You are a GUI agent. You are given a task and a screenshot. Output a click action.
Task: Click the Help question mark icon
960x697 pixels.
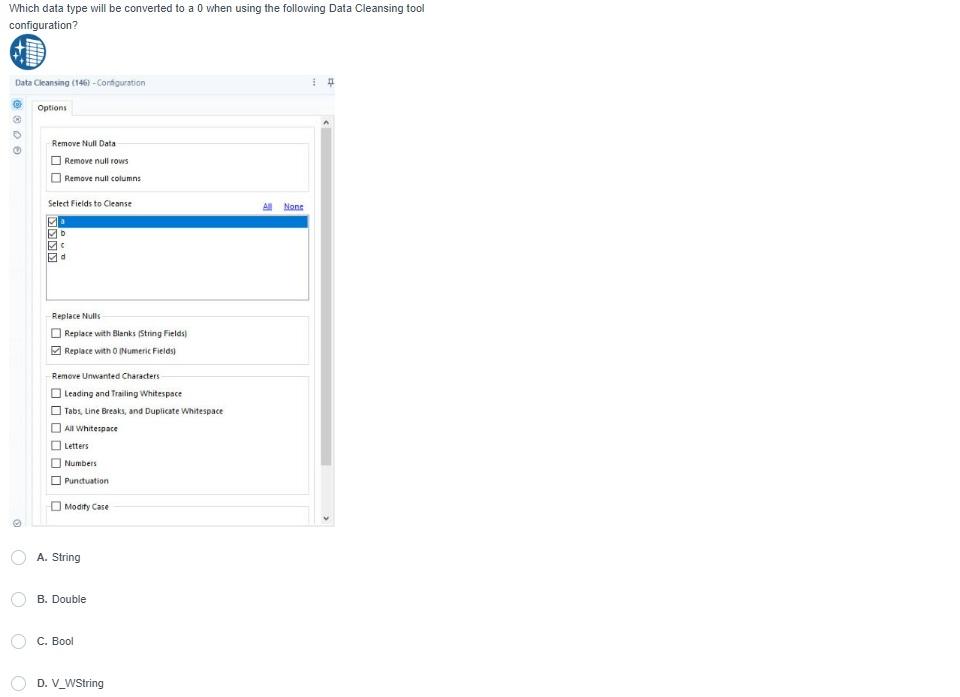pyautogui.click(x=16, y=150)
